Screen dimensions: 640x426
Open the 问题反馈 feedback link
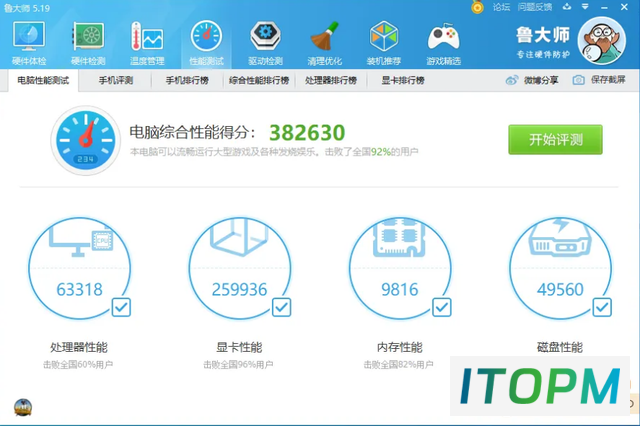pyautogui.click(x=535, y=7)
